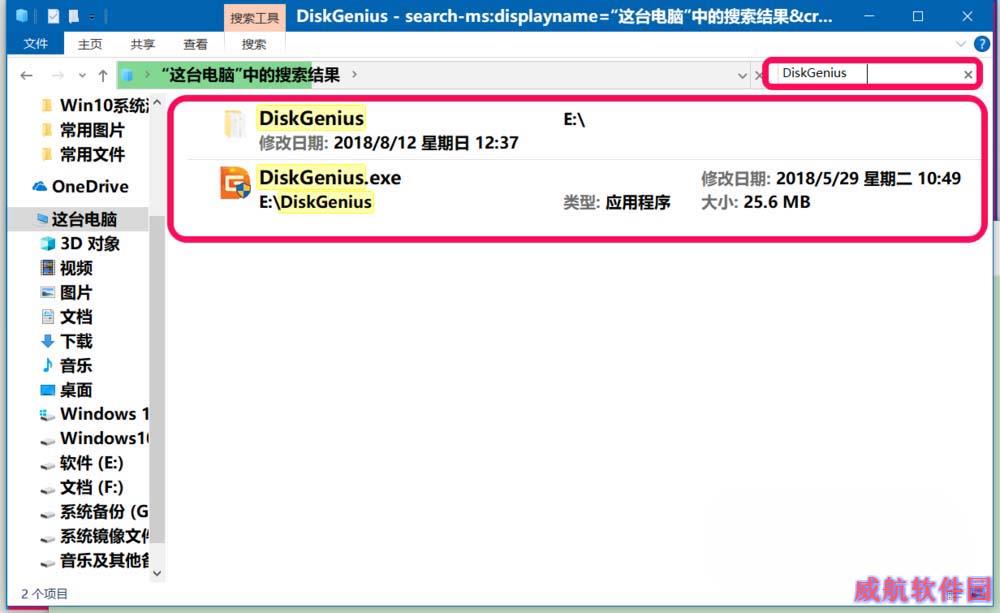Launch the DiskGenius.exe application icon
Screen dimensions: 1000x613
(235, 183)
